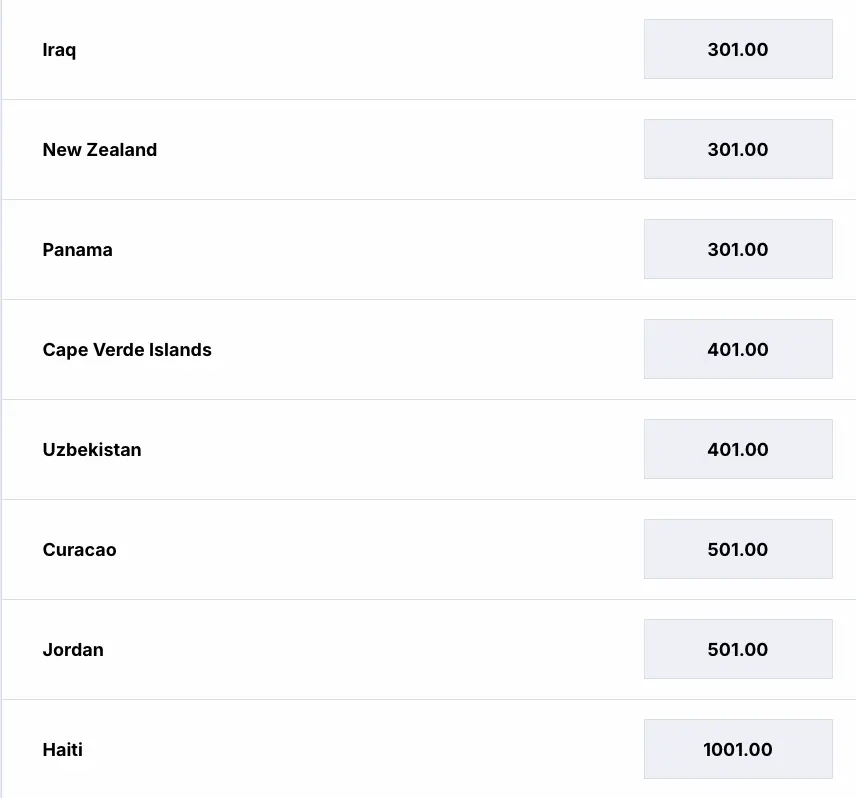Click the New Zealand team name
Image resolution: width=856 pixels, height=798 pixels.
click(100, 150)
